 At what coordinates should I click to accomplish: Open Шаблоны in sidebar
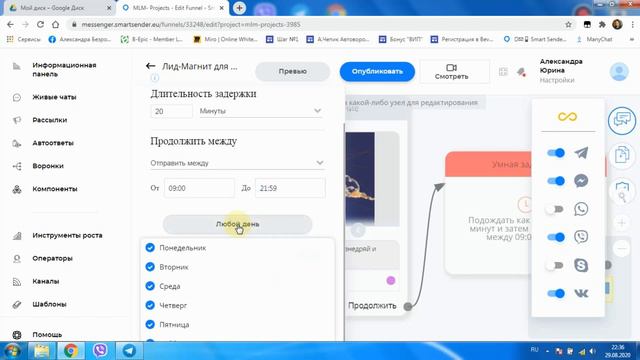tap(49, 304)
